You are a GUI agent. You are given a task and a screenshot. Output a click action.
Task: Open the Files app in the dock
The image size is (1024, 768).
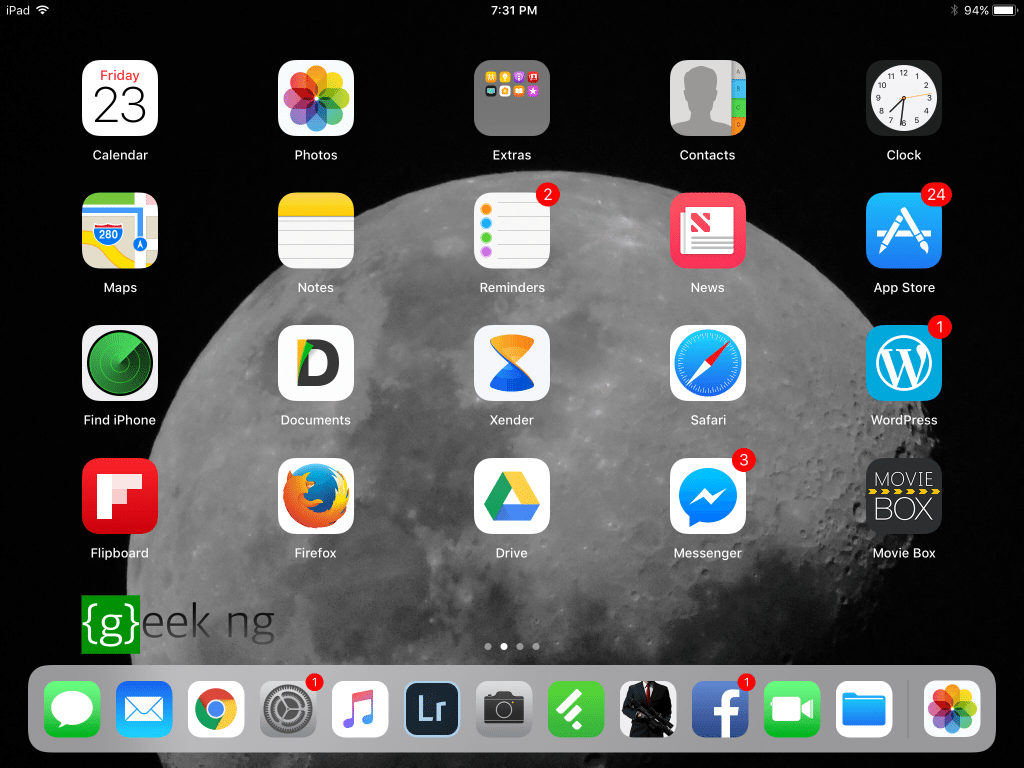(864, 709)
